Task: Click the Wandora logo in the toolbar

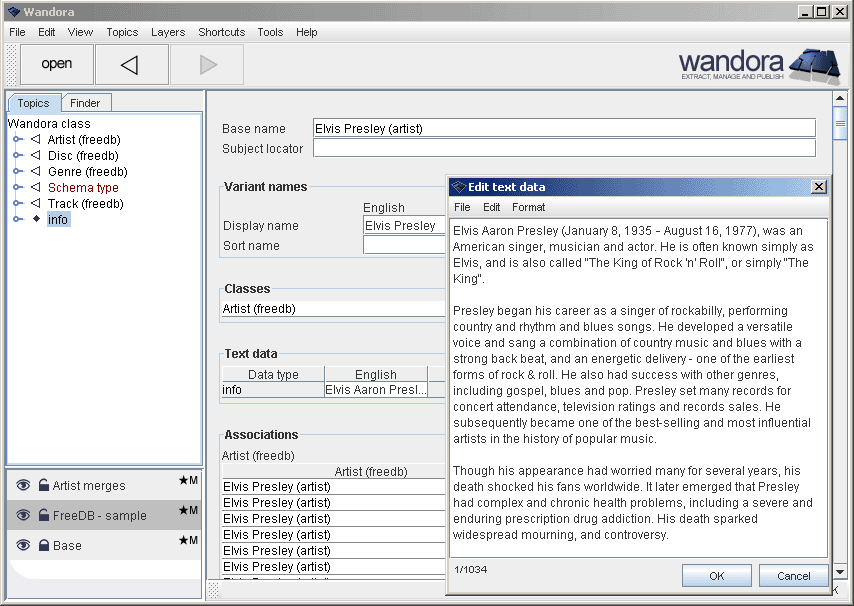Action: coord(759,65)
